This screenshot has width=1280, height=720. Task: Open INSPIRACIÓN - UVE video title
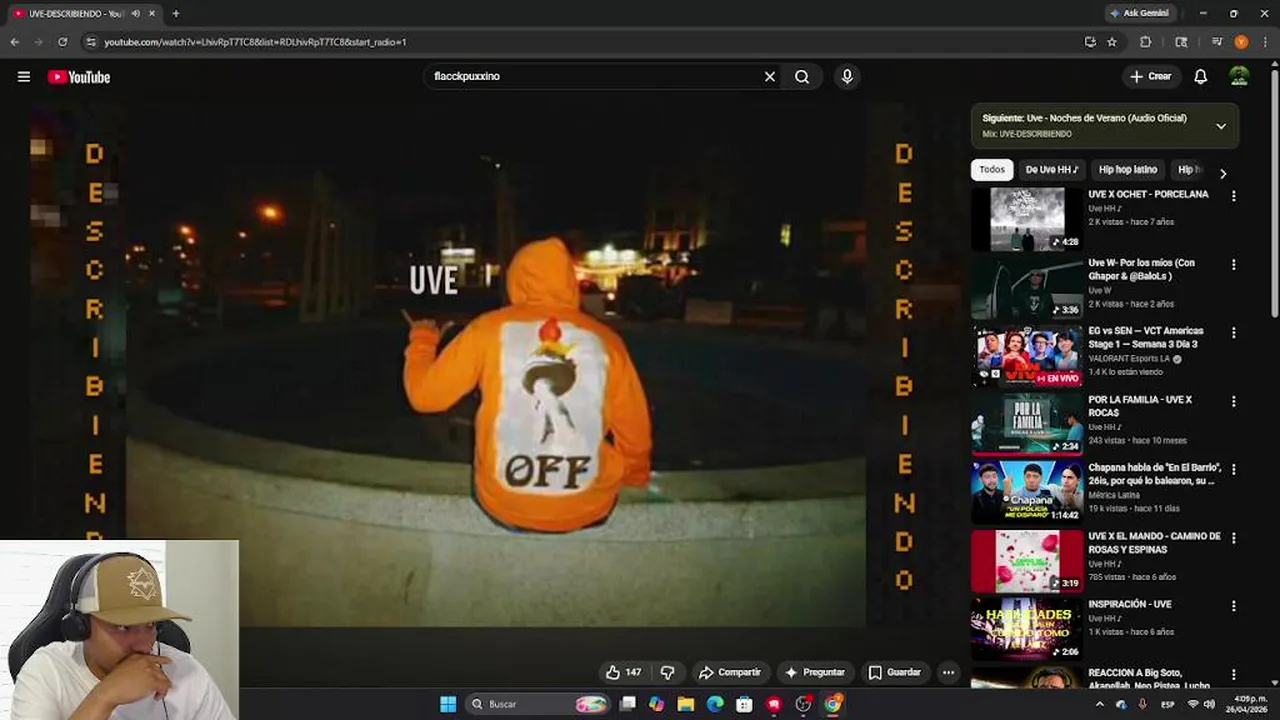1130,604
